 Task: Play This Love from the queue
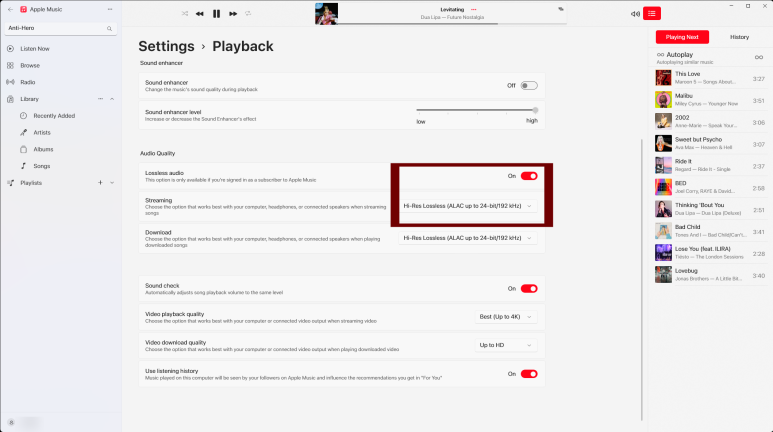pyautogui.click(x=710, y=78)
